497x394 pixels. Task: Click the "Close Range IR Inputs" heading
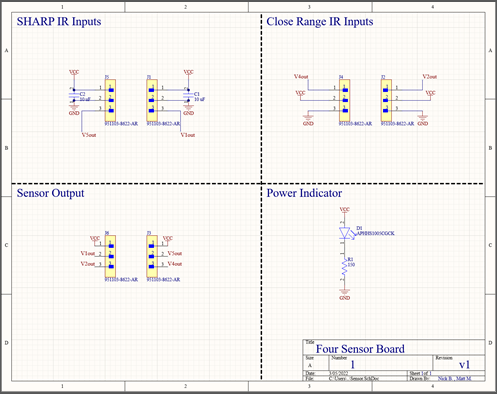pyautogui.click(x=320, y=22)
